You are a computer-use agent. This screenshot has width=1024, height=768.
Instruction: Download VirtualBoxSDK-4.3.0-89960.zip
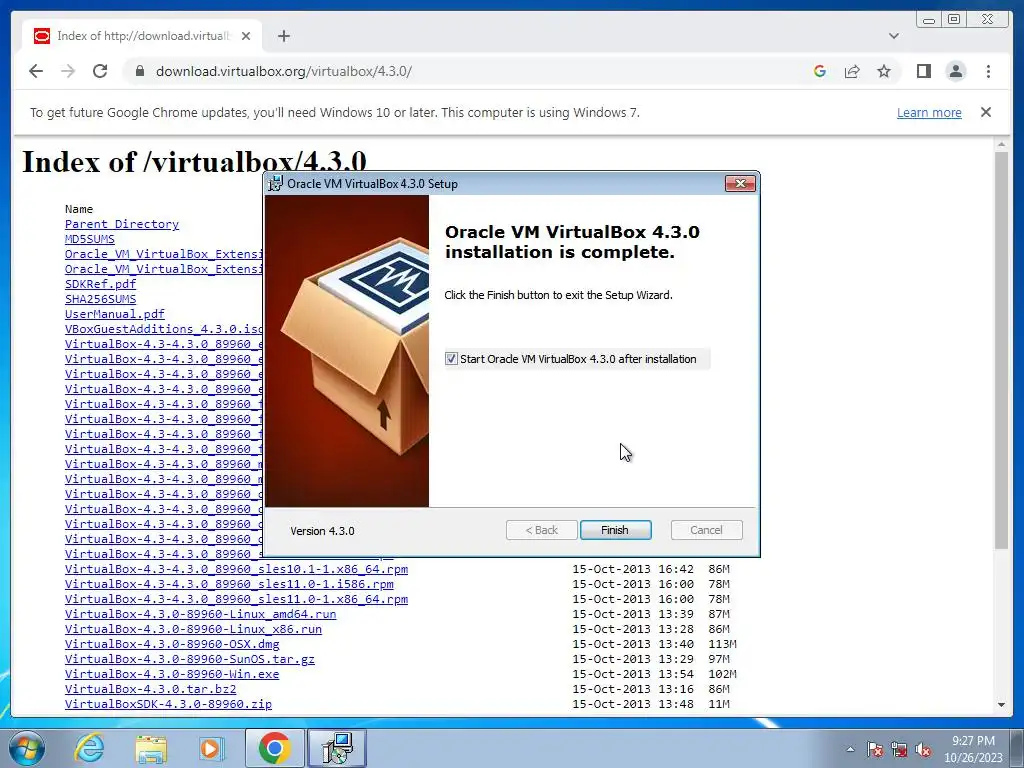pos(168,704)
